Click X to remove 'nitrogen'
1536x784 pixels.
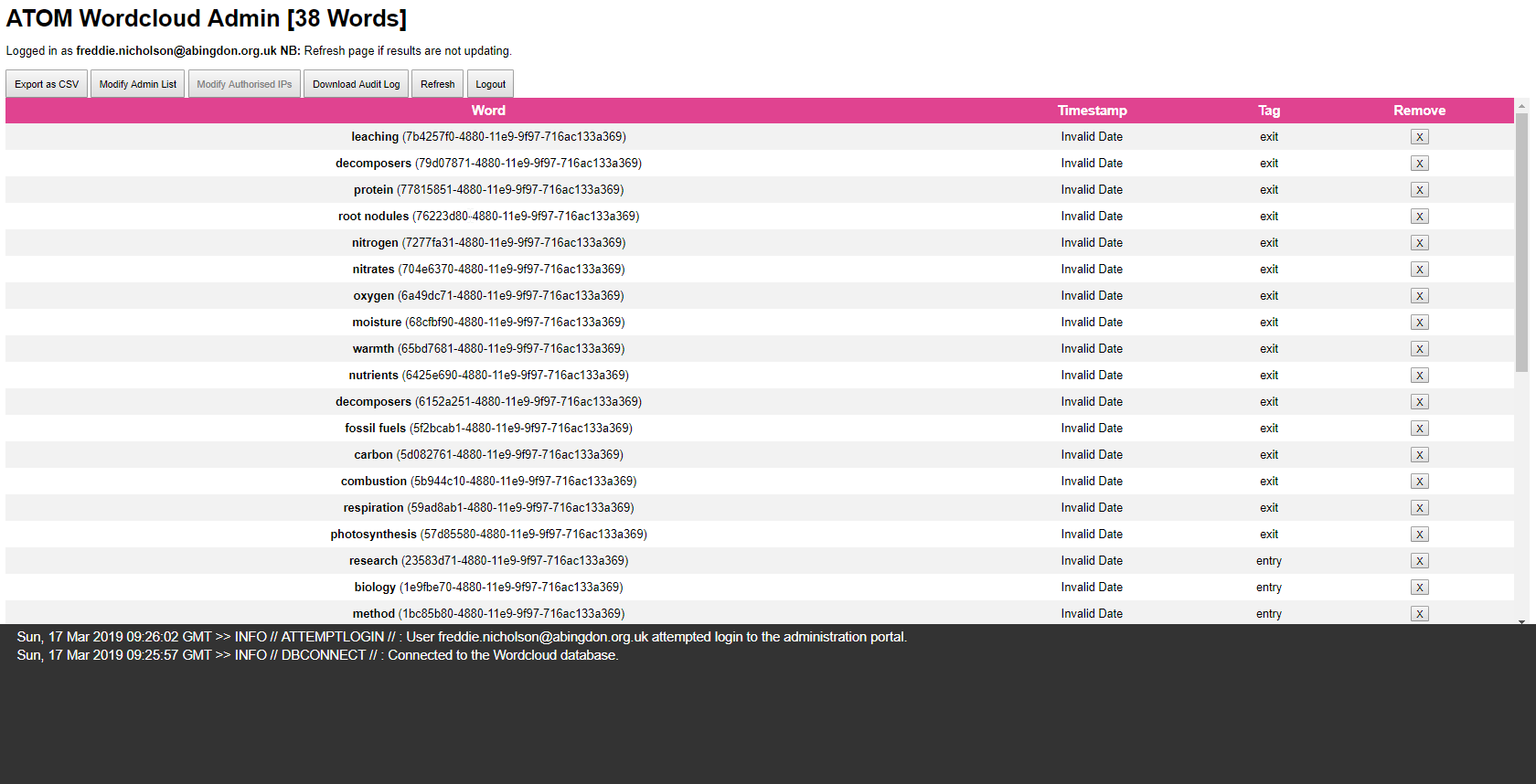[1419, 243]
